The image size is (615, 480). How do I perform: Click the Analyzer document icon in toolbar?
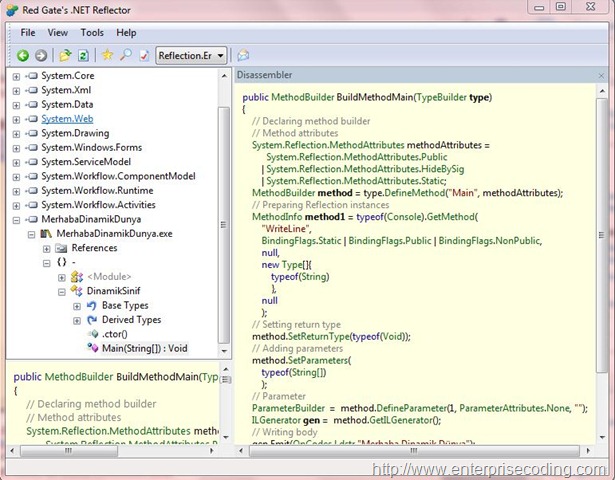pyautogui.click(x=144, y=55)
